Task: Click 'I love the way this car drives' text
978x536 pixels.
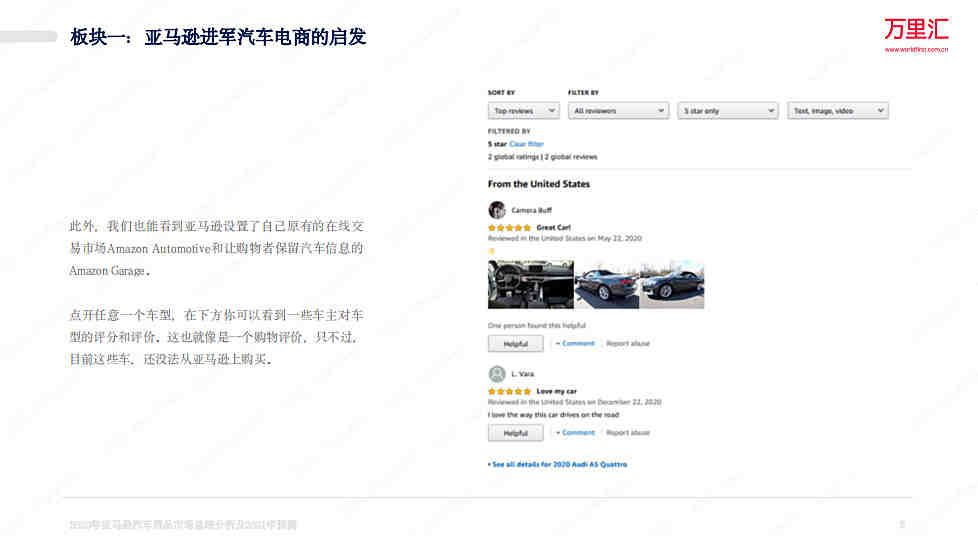Action: click(x=553, y=414)
